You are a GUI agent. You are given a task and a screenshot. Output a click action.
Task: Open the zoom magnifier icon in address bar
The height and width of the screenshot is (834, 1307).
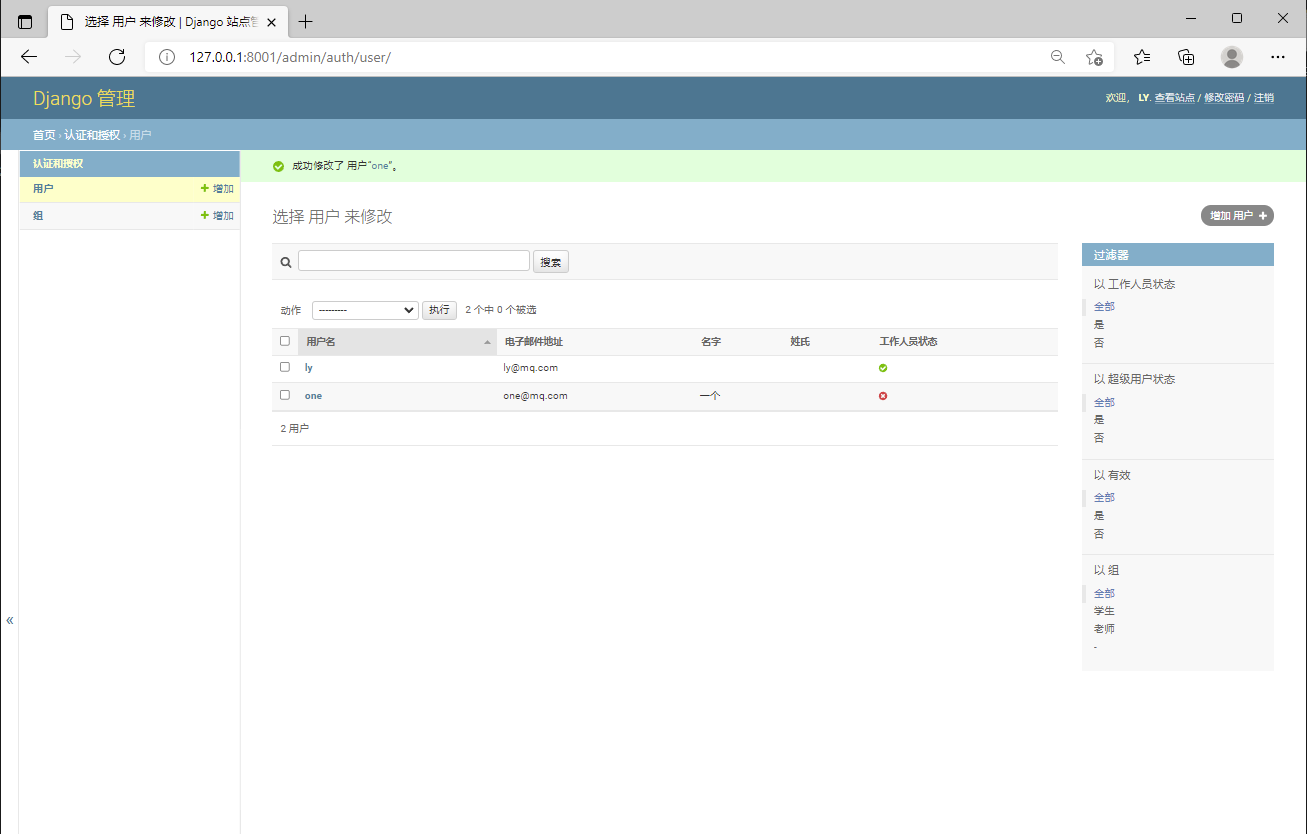pos(1058,57)
